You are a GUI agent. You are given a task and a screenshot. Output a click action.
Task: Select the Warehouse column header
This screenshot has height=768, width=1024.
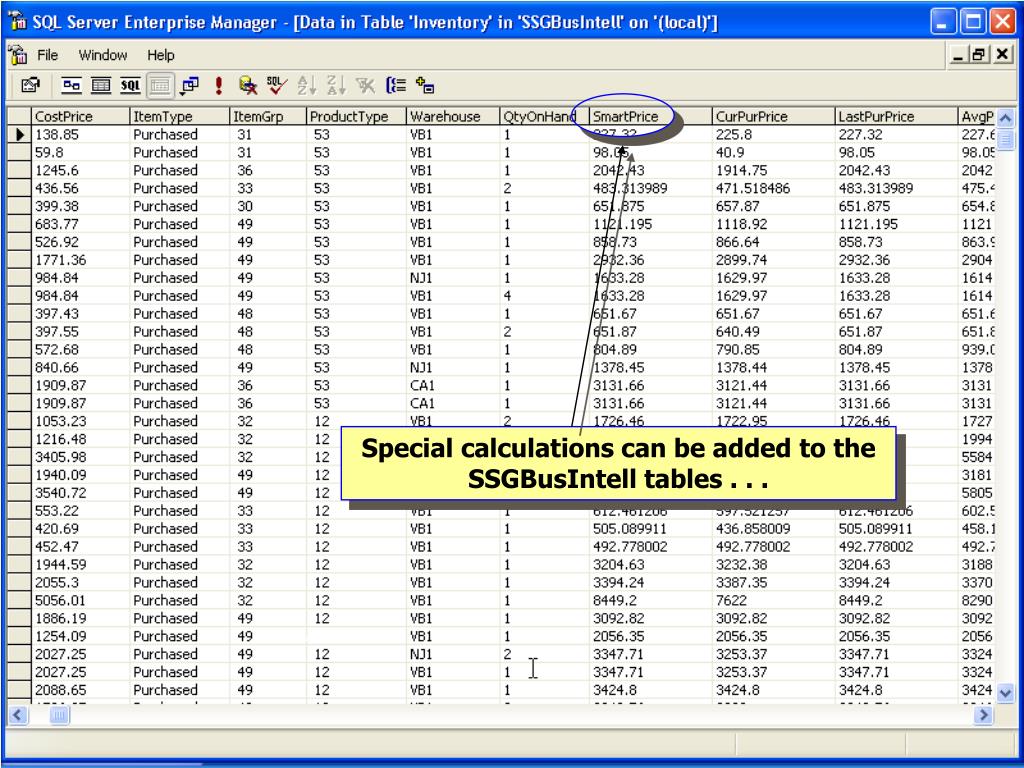coord(453,116)
